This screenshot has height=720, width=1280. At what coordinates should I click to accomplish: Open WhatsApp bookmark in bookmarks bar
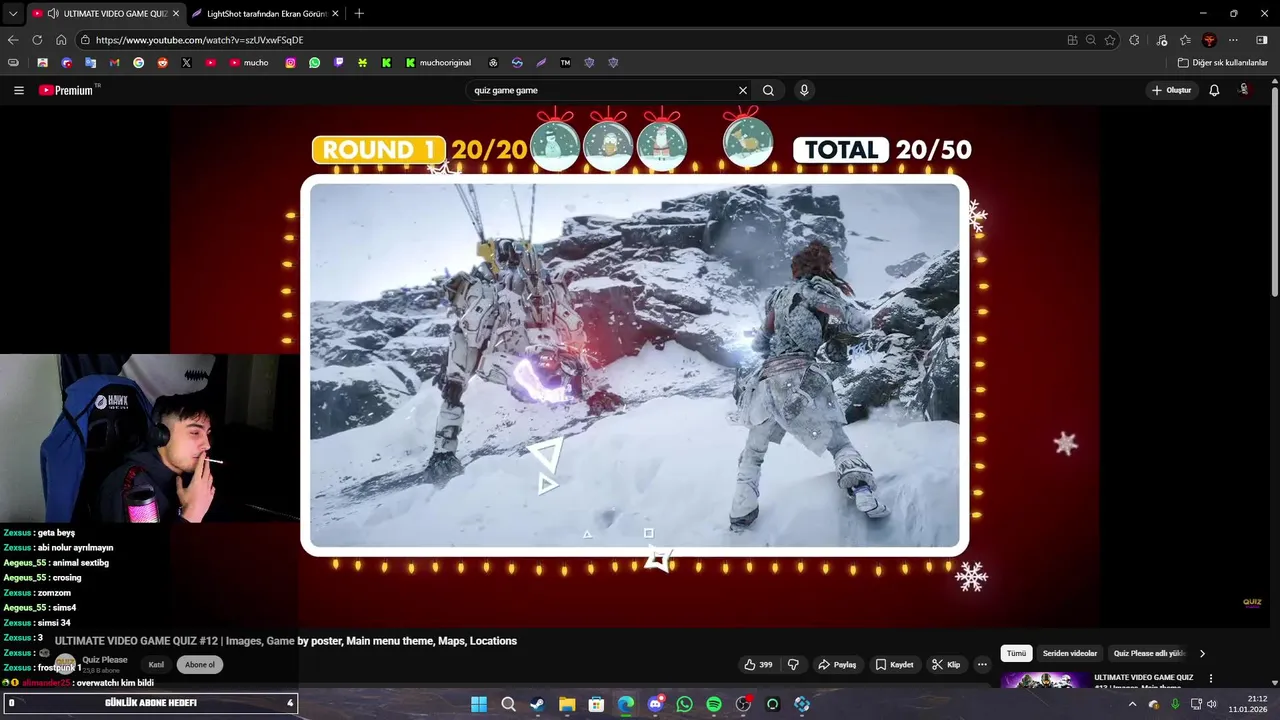pyautogui.click(x=314, y=62)
